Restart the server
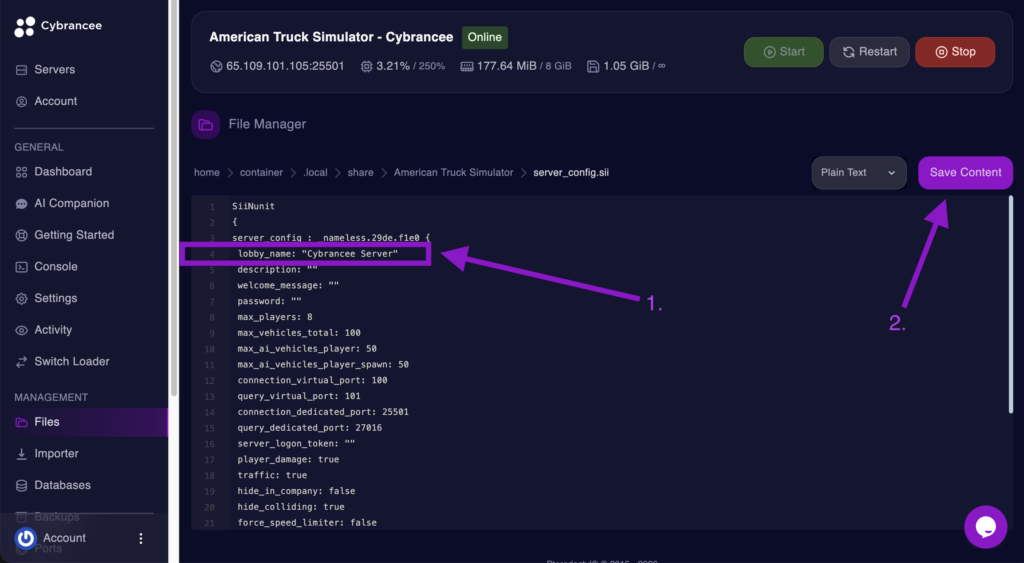The height and width of the screenshot is (563, 1024). (869, 52)
